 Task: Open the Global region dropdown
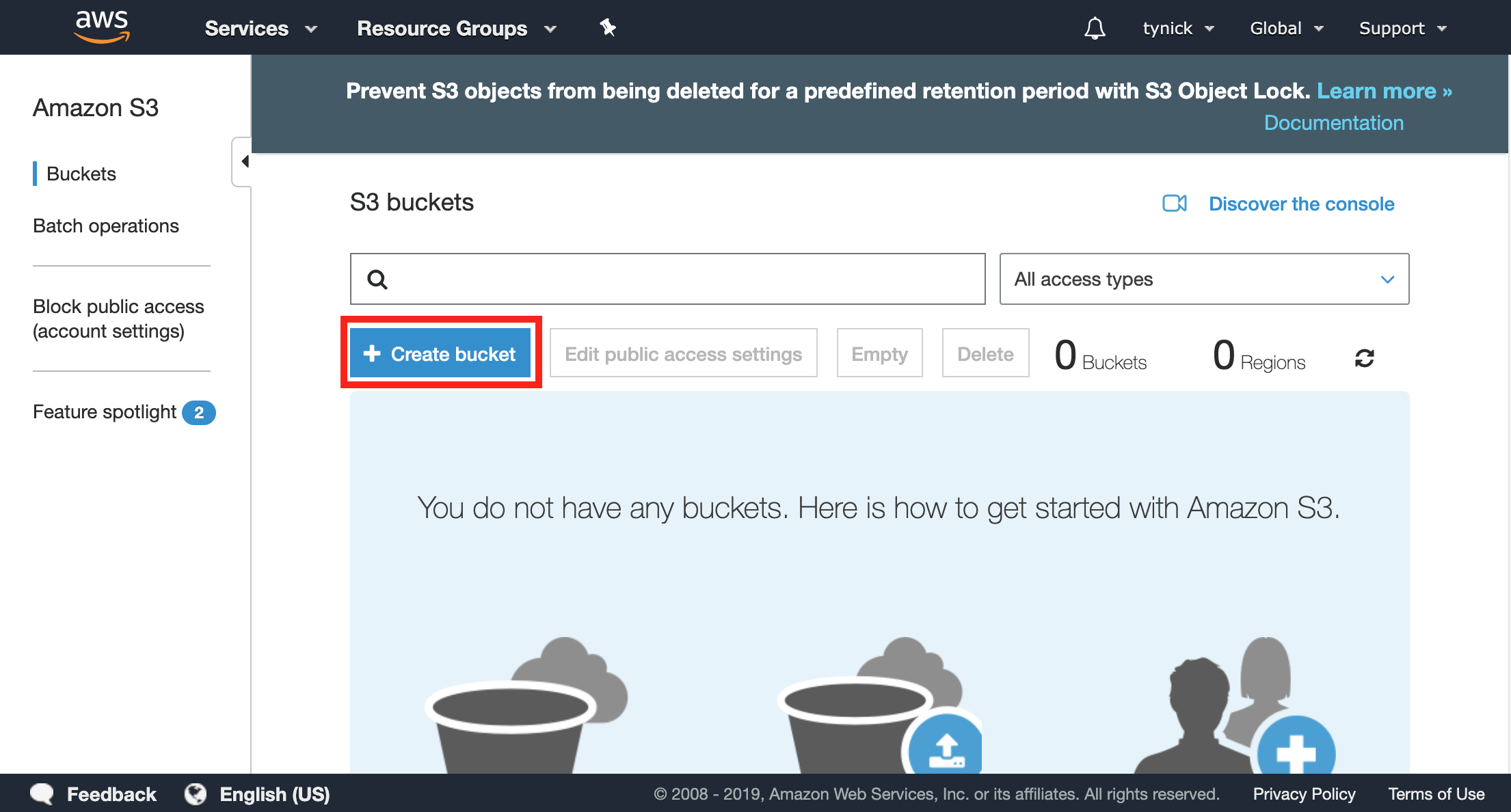pyautogui.click(x=1287, y=28)
